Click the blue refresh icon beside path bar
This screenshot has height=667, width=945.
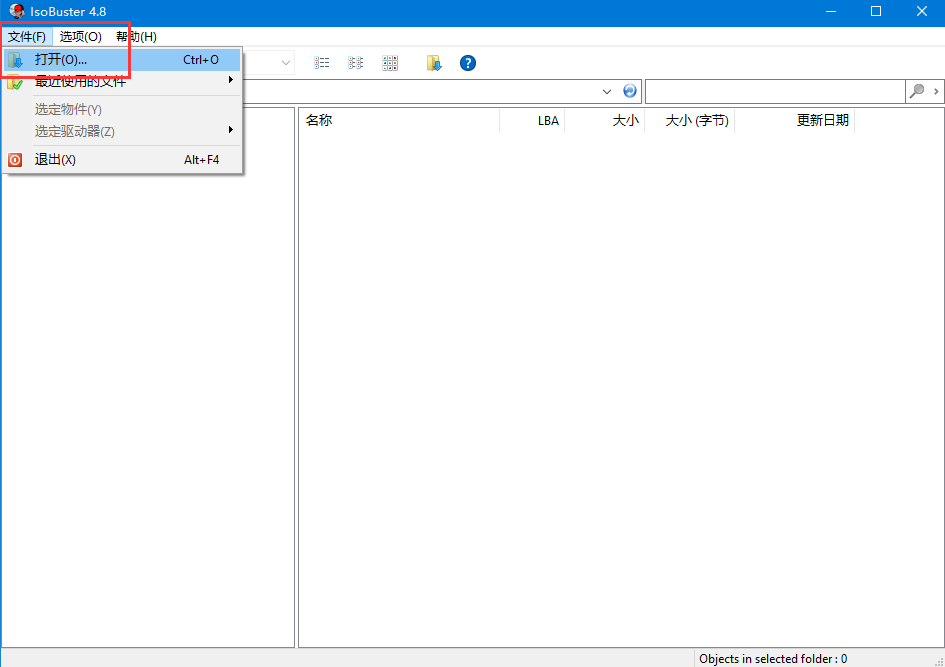[x=629, y=91]
